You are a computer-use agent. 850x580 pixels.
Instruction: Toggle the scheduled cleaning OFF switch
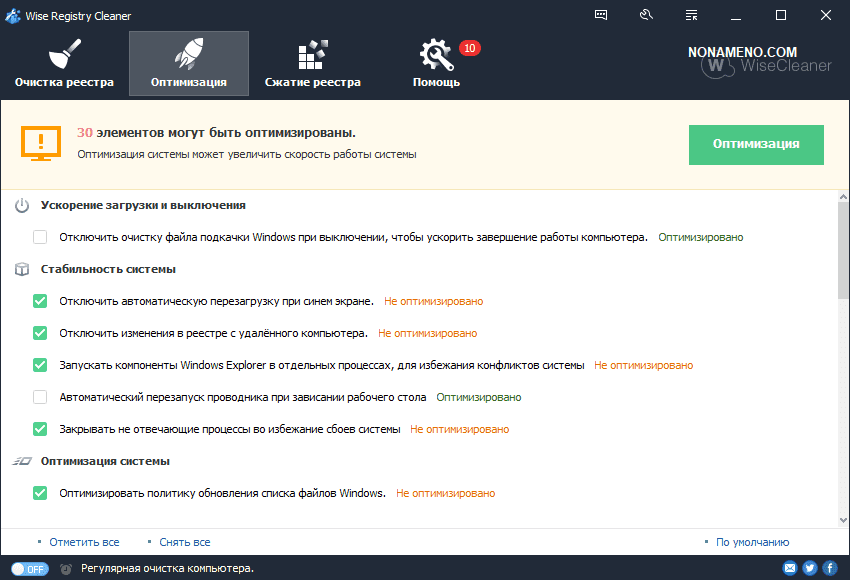coord(31,568)
